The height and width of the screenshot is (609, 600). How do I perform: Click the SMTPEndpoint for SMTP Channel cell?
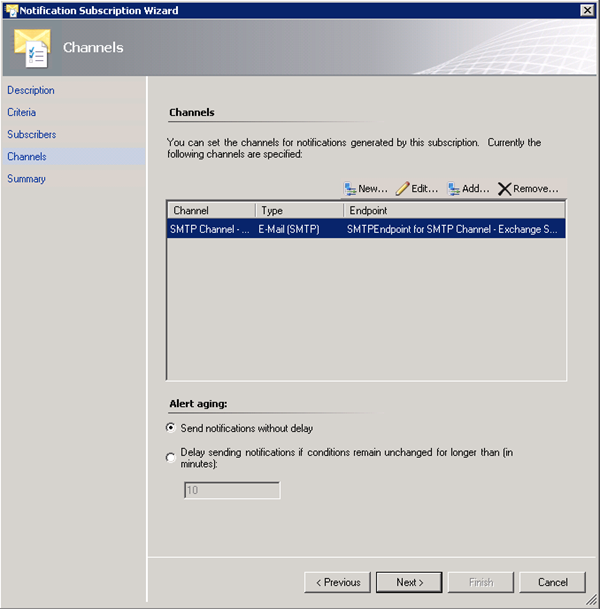coord(452,229)
